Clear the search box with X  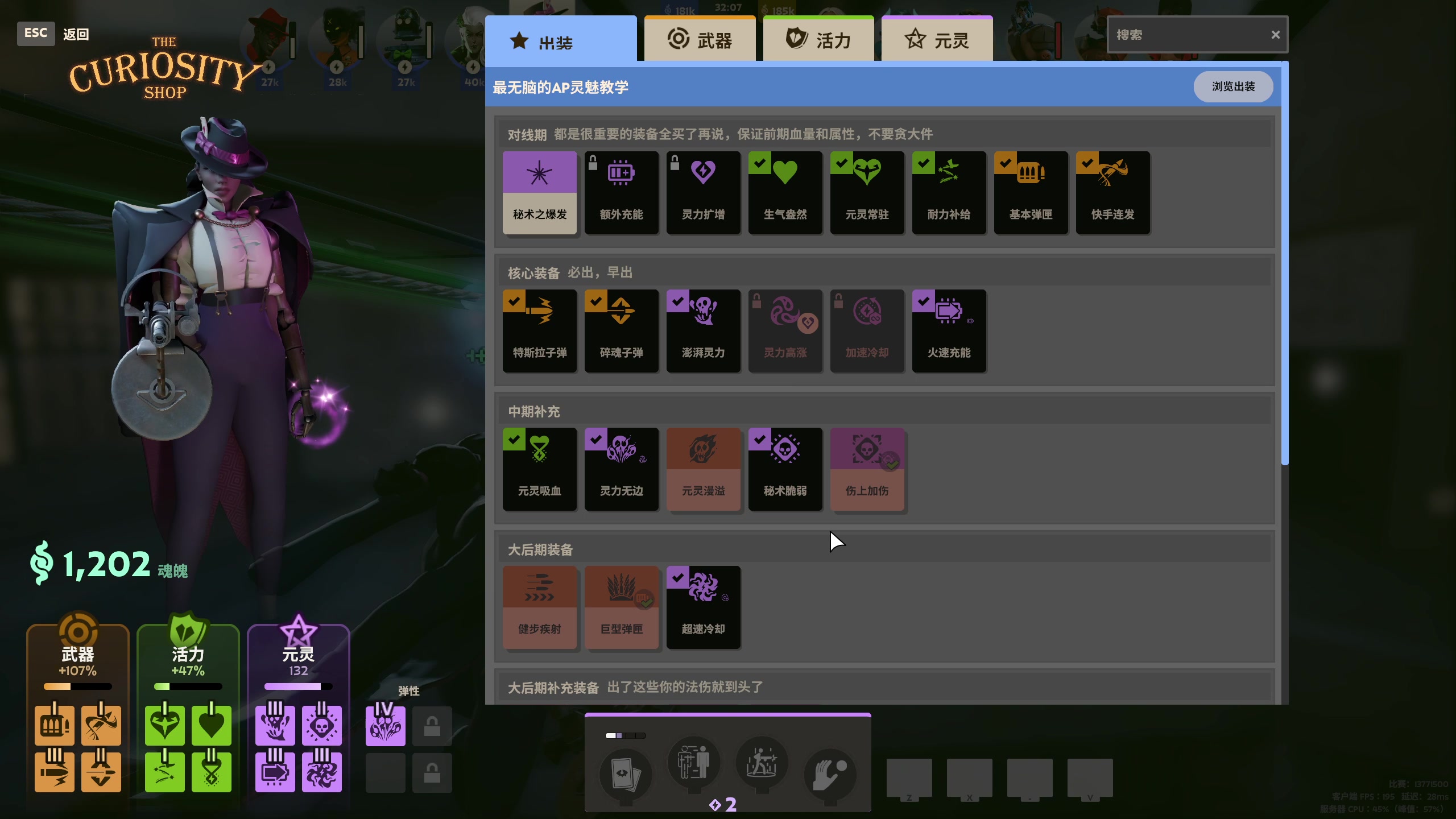click(1275, 35)
